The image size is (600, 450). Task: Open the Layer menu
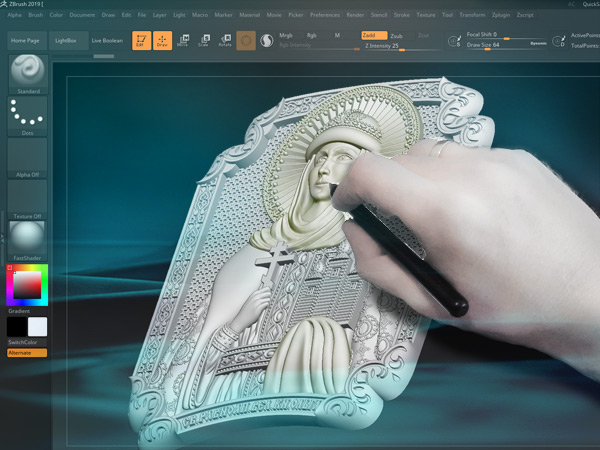[x=160, y=15]
